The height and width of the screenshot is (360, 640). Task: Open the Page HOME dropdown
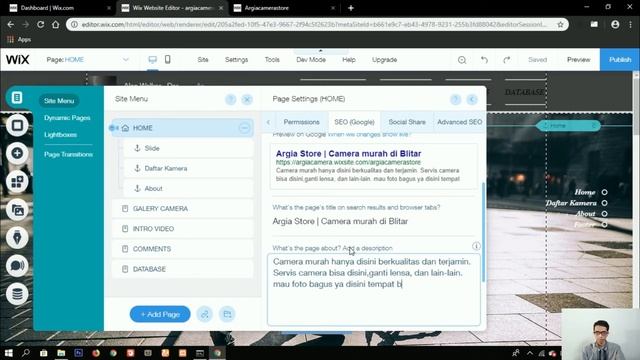point(87,60)
